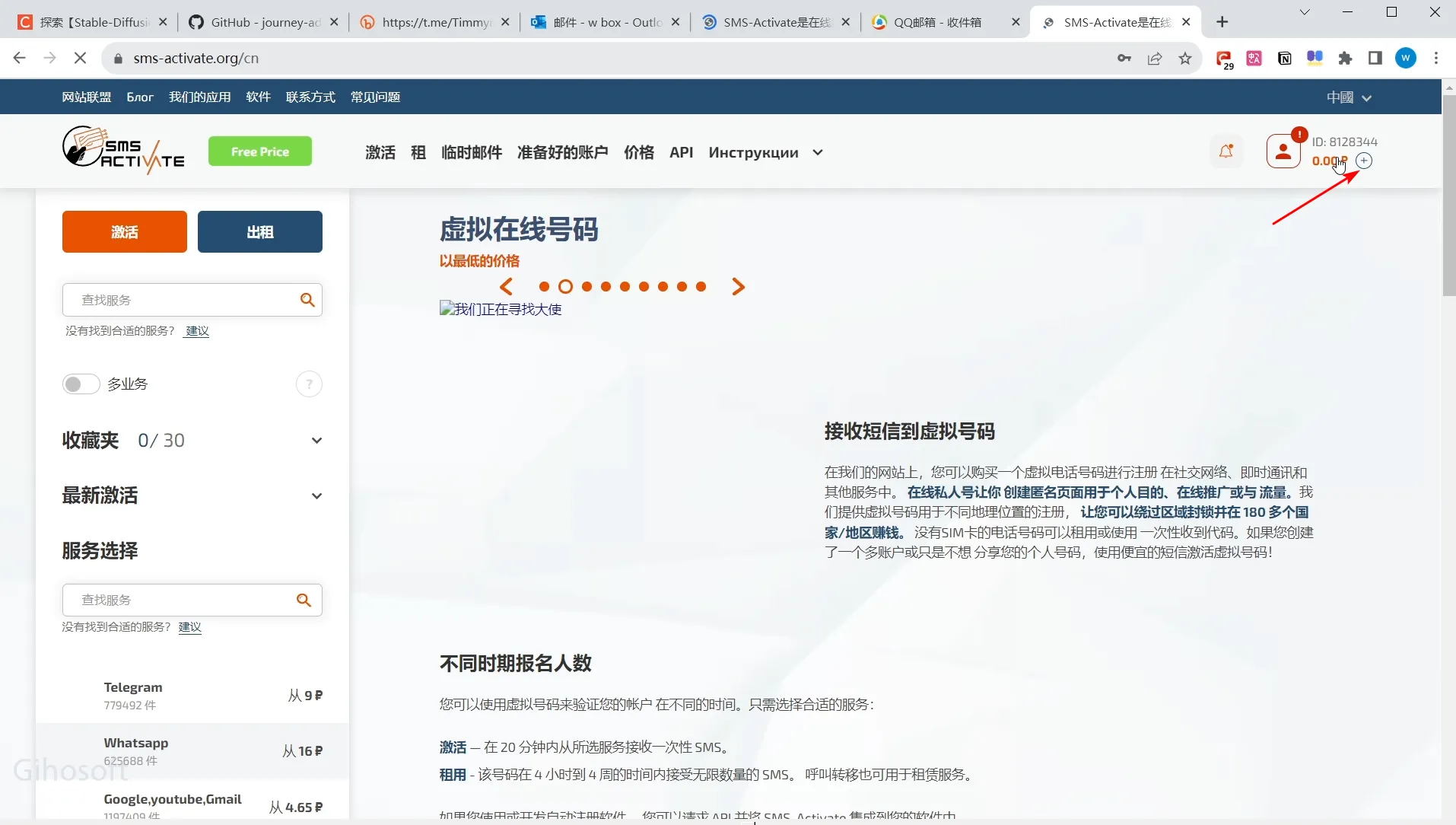Open a new browser tab
The height and width of the screenshot is (825, 1456).
click(1222, 22)
